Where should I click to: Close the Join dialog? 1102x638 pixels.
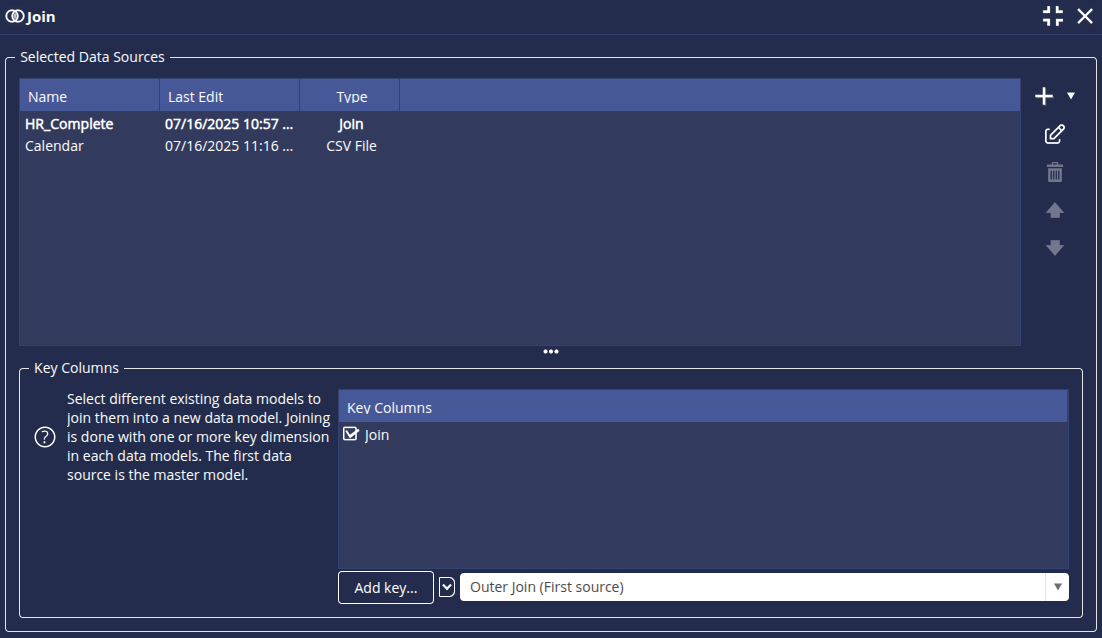pyautogui.click(x=1085, y=16)
